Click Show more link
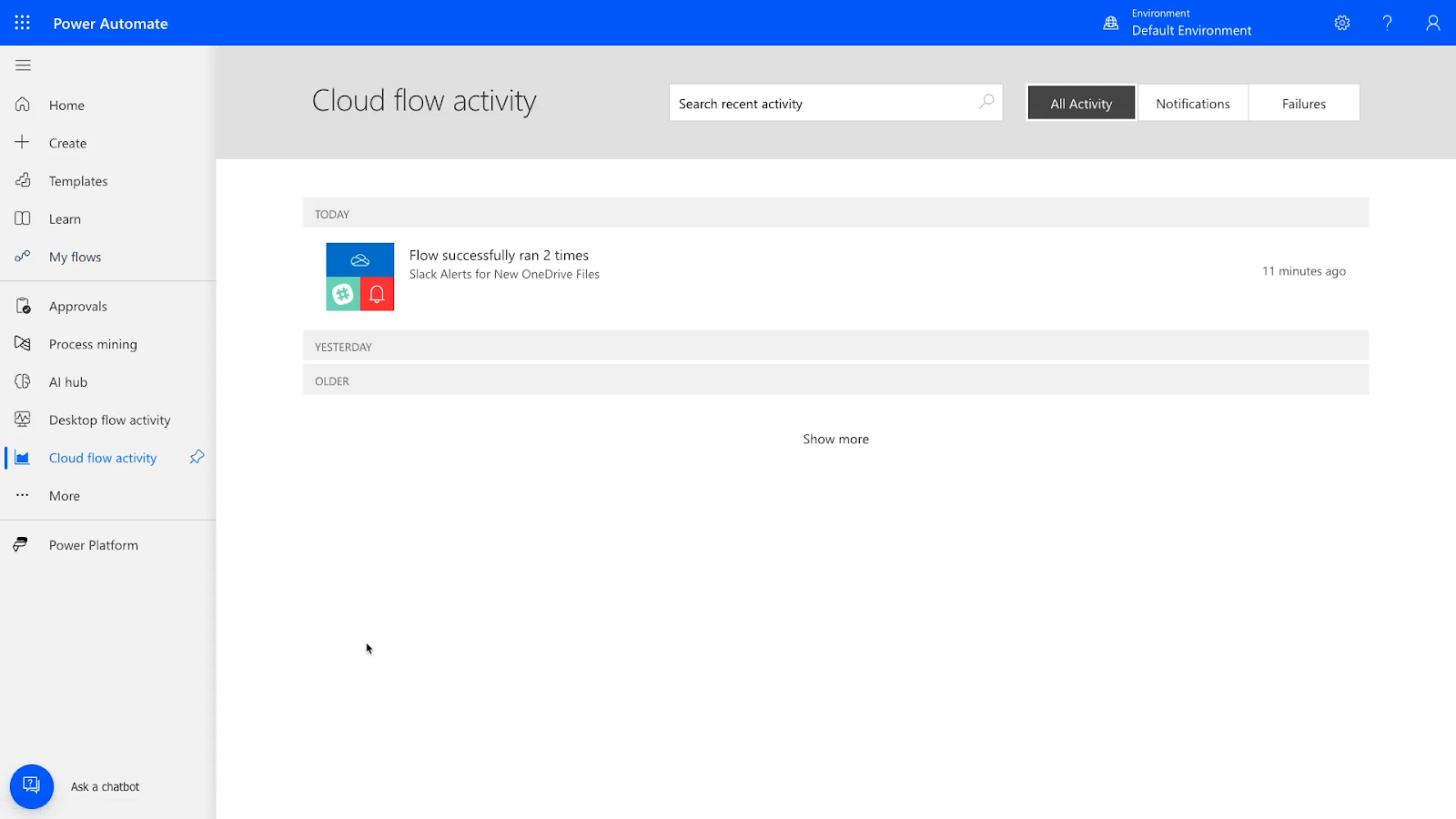The image size is (1456, 819). (x=835, y=439)
